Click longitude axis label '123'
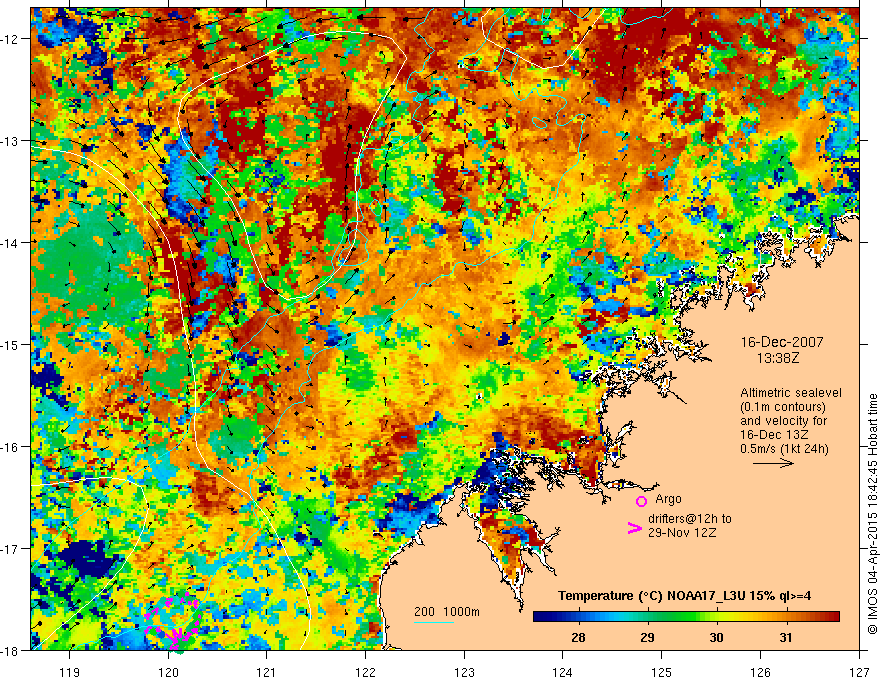880x680 pixels. (x=464, y=672)
